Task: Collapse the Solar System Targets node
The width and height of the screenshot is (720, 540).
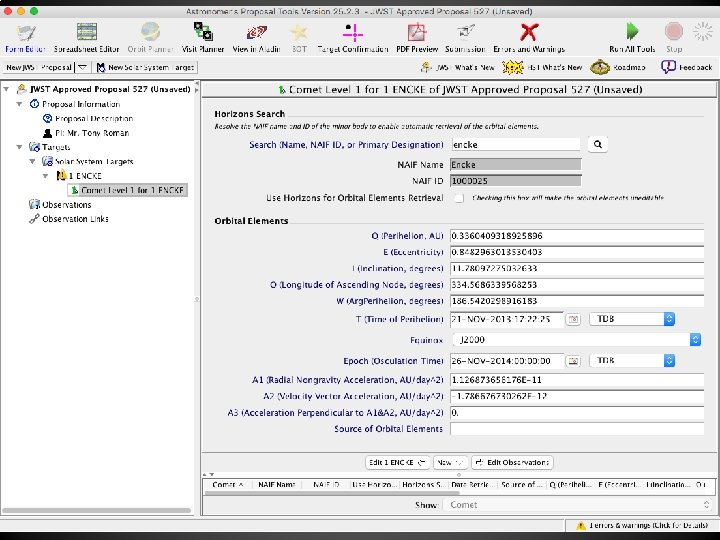Action: click(32, 162)
